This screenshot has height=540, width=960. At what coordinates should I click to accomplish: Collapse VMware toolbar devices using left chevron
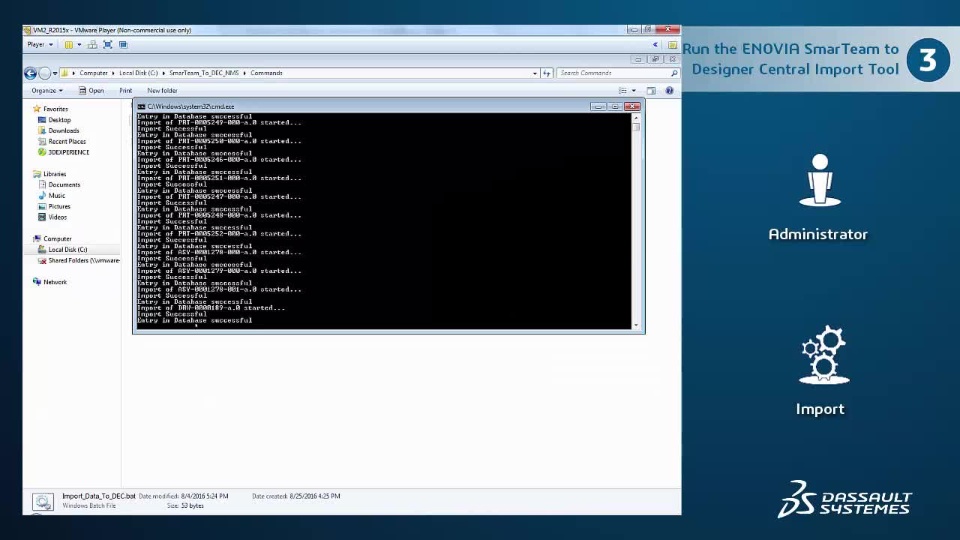(655, 45)
